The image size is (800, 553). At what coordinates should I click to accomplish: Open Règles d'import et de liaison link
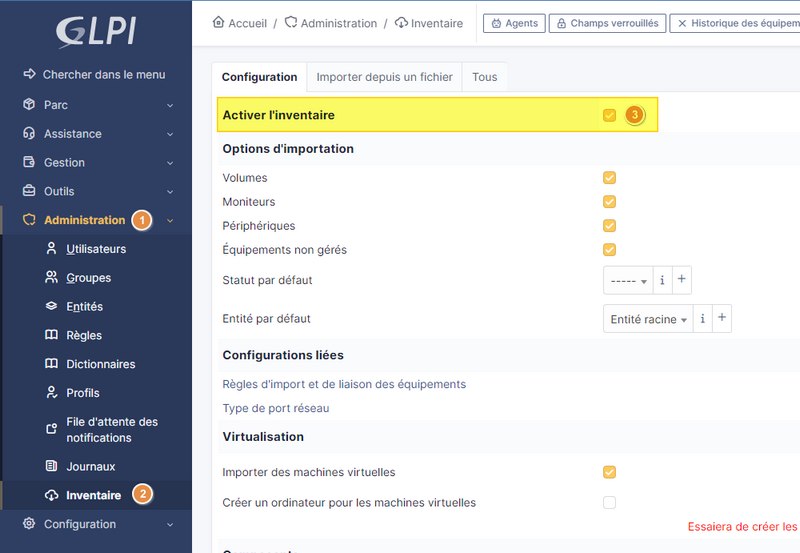[x=344, y=384]
